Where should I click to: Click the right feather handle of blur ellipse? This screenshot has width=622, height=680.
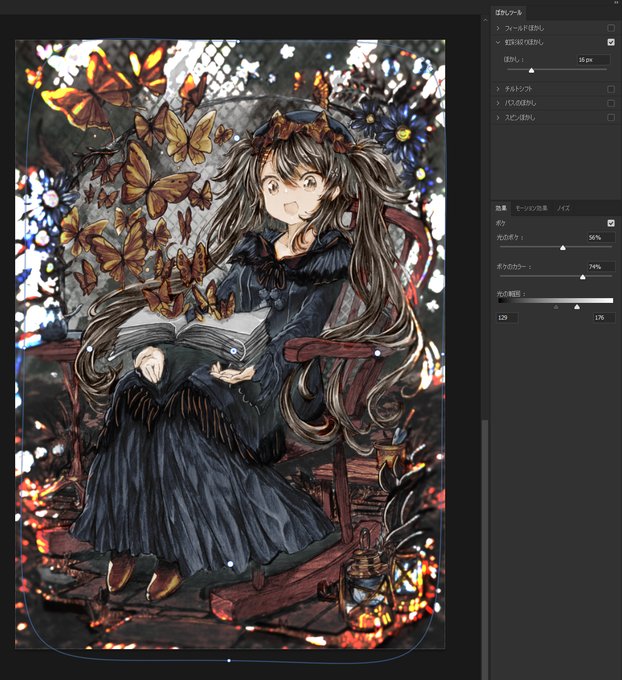(x=377, y=353)
